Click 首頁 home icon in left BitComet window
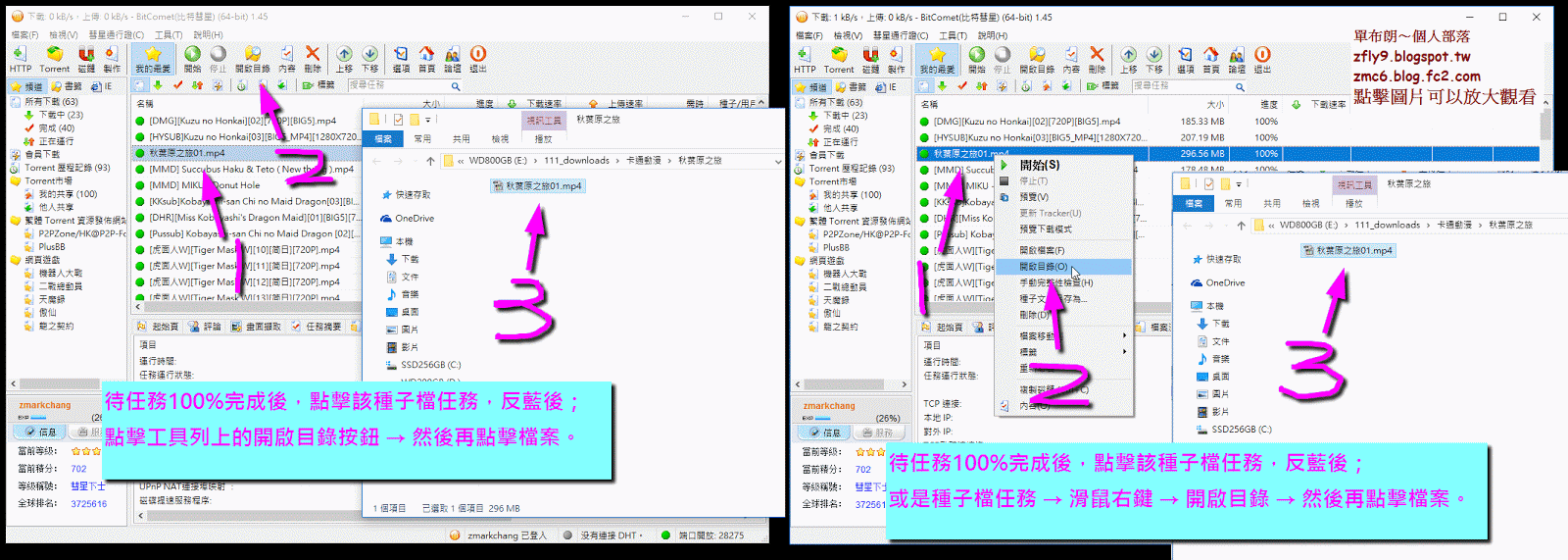Viewport: 1568px width, 560px height. (x=426, y=59)
